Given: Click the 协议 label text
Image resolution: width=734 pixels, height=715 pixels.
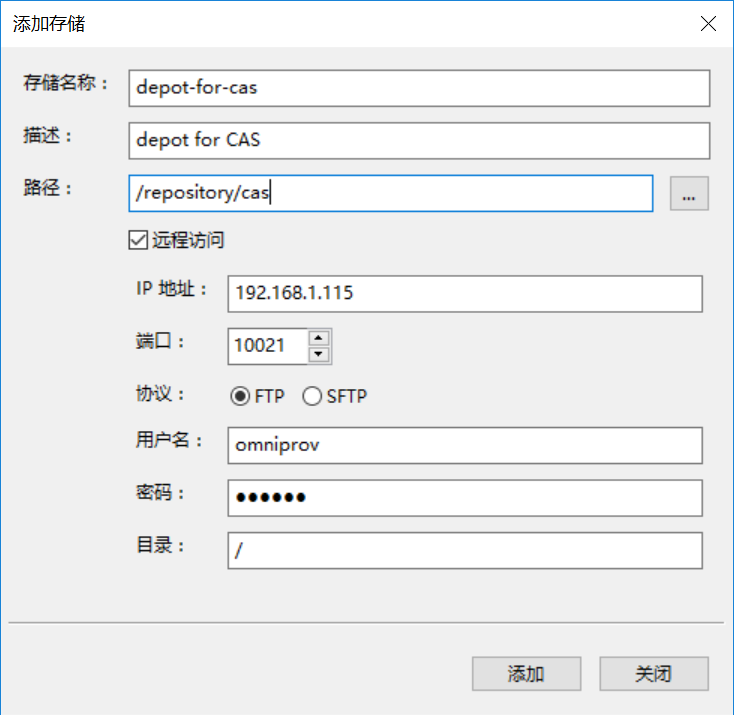Looking at the screenshot, I should click(x=161, y=394).
